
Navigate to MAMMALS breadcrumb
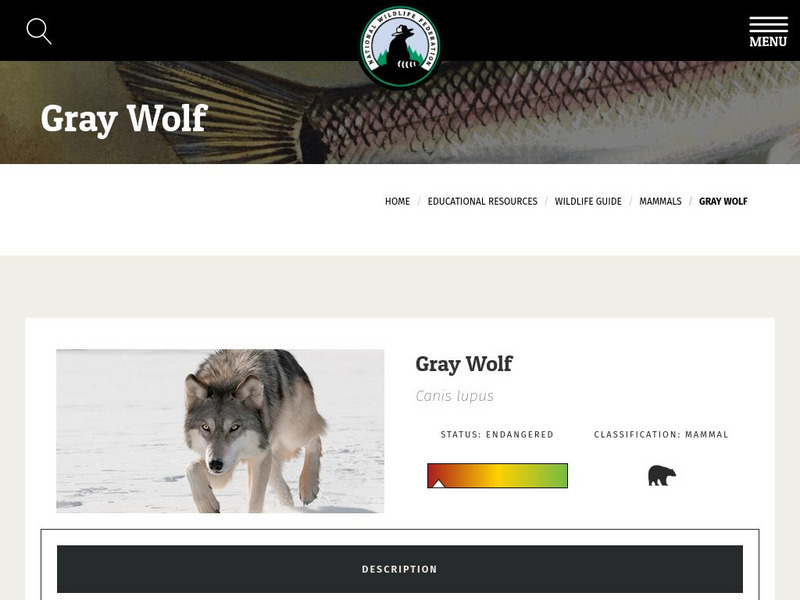click(660, 202)
